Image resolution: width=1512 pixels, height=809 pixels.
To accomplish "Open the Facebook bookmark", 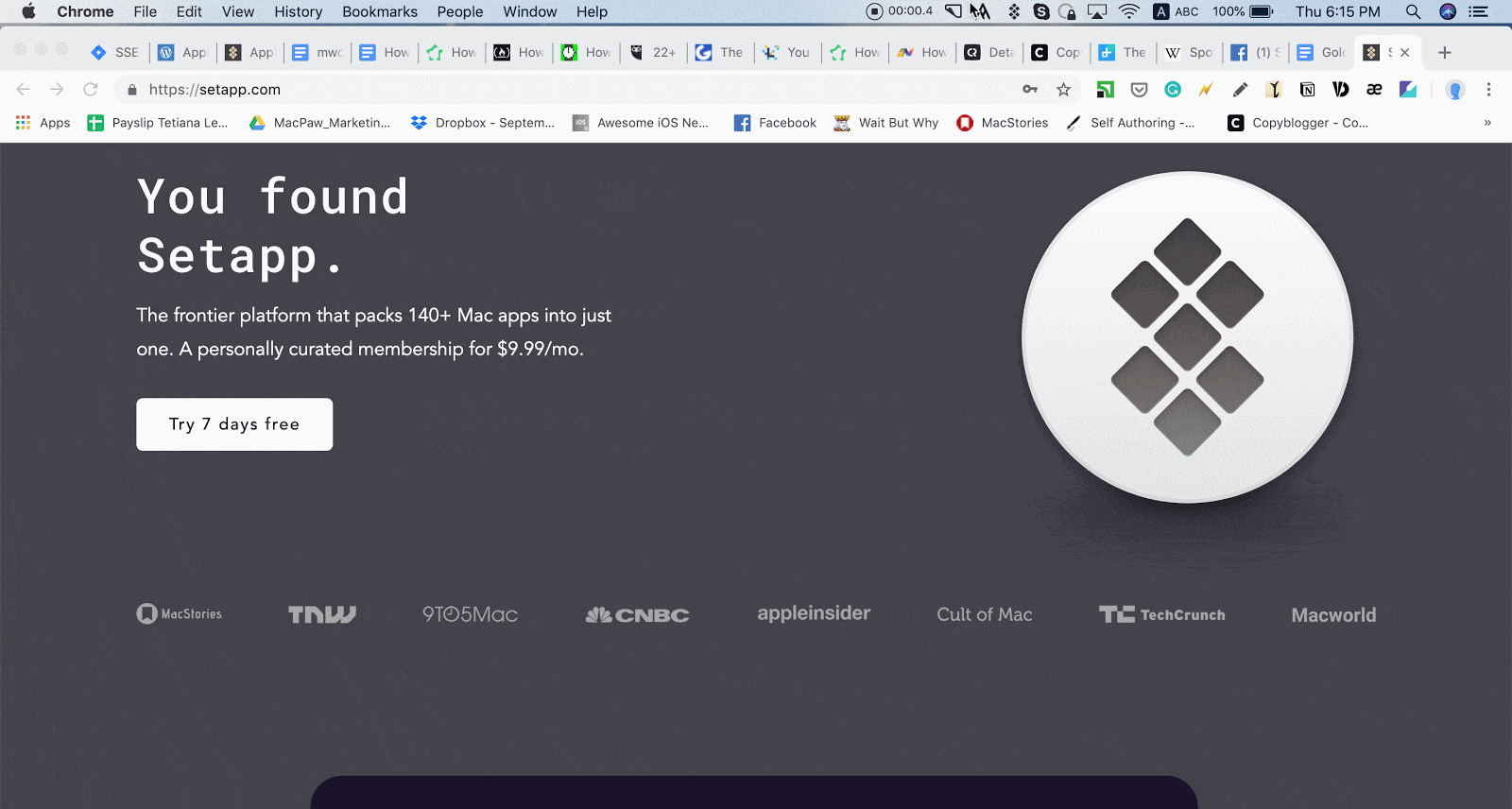I will point(775,123).
